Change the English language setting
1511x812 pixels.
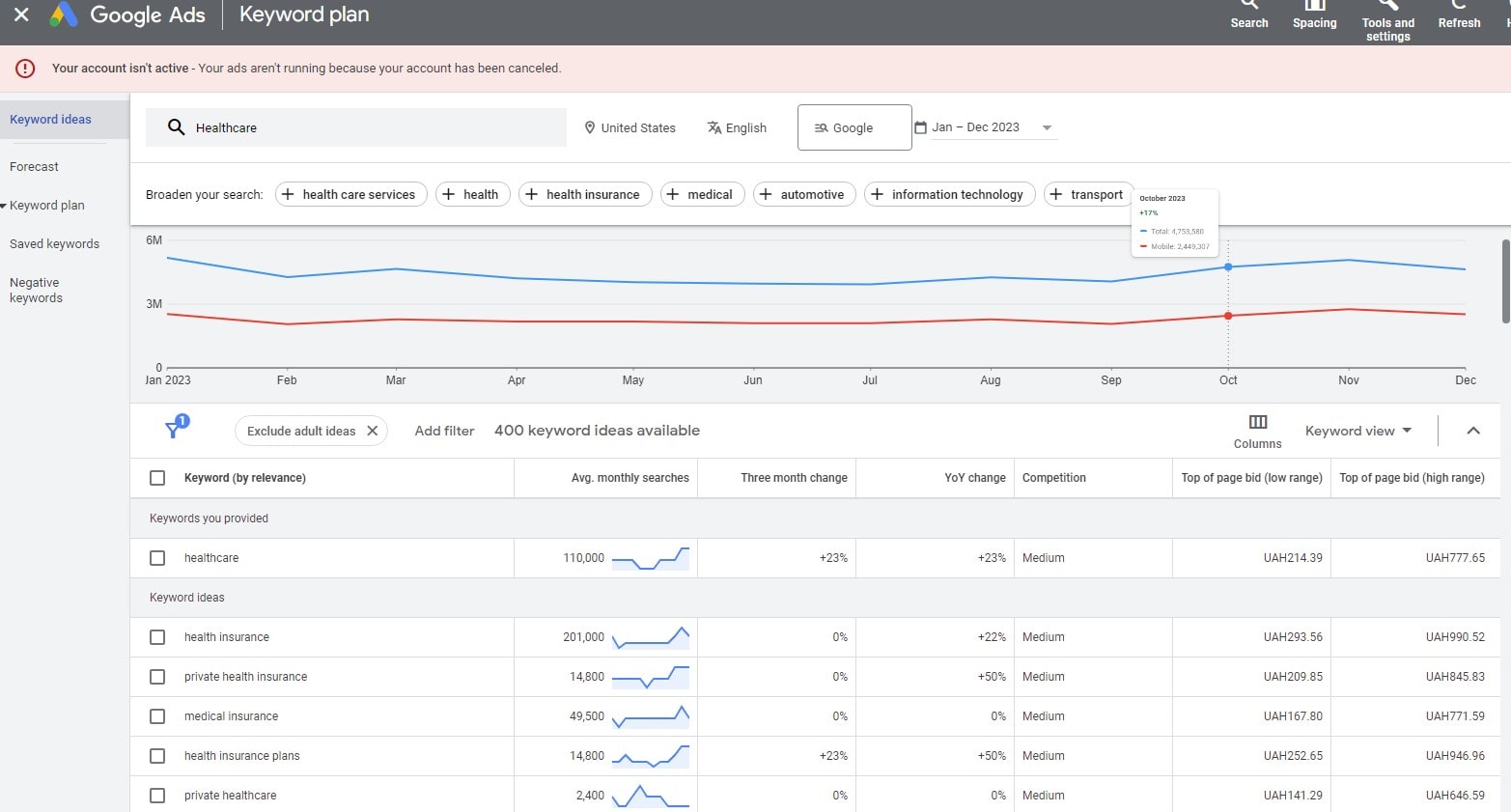click(737, 127)
